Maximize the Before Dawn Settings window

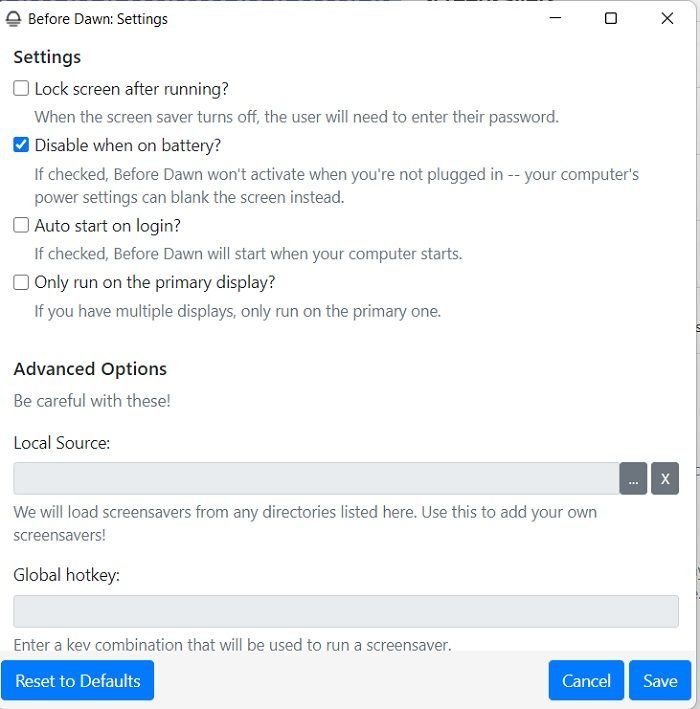click(611, 19)
